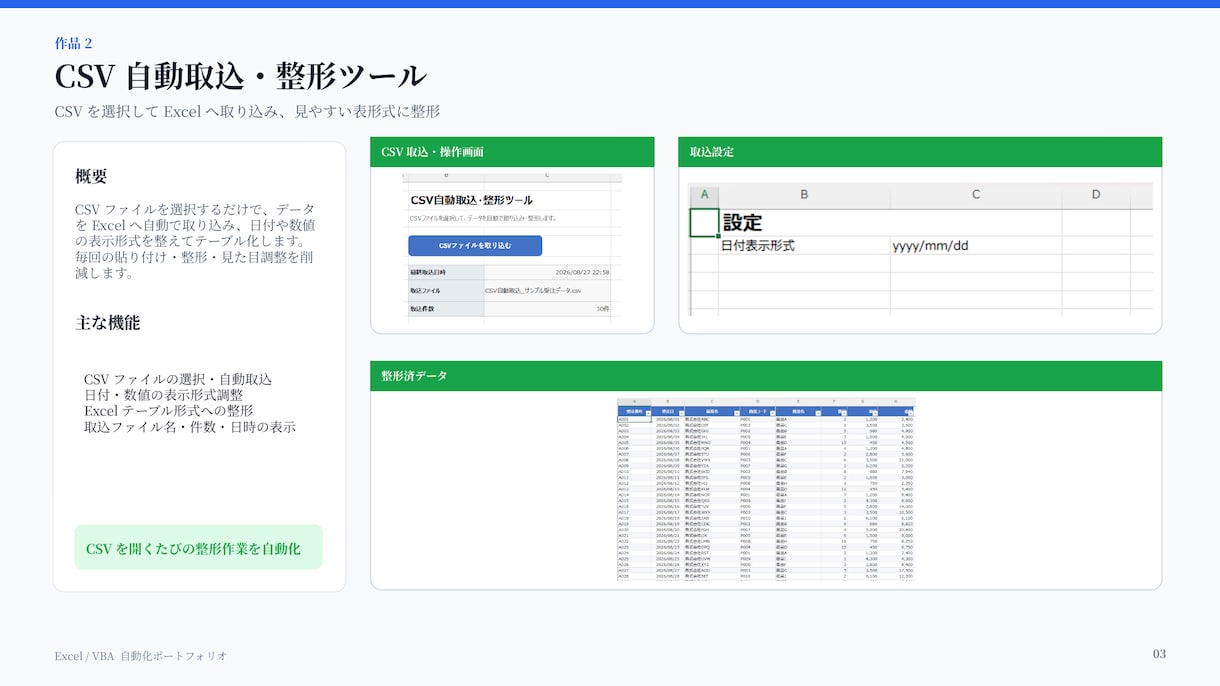Click the 取込ファイル名・件数・日時の表示 feature line
This screenshot has height=686, width=1220.
[x=190, y=427]
